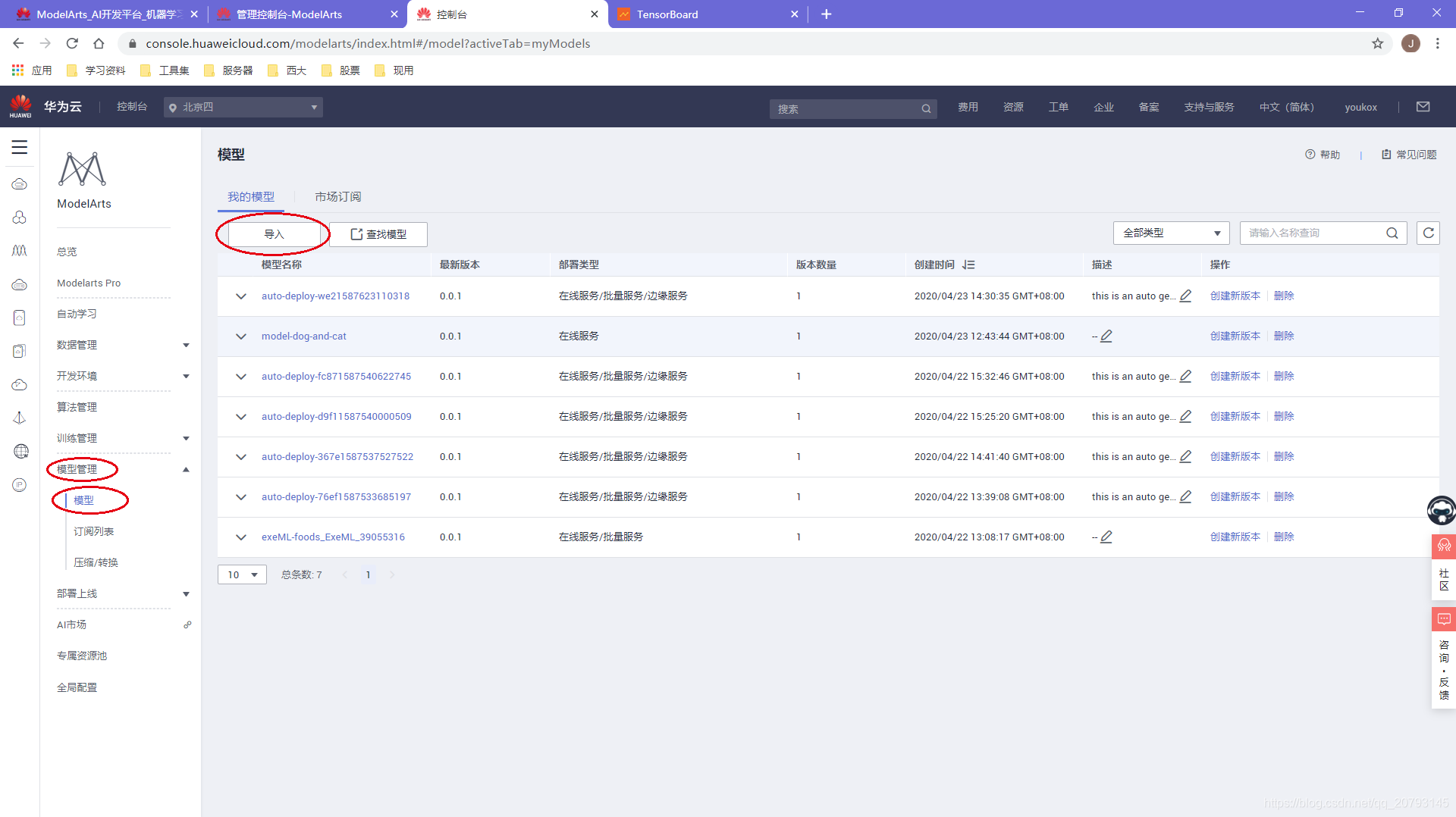Expand row model-dog-and-cat
The height and width of the screenshot is (817, 1456).
coord(241,337)
